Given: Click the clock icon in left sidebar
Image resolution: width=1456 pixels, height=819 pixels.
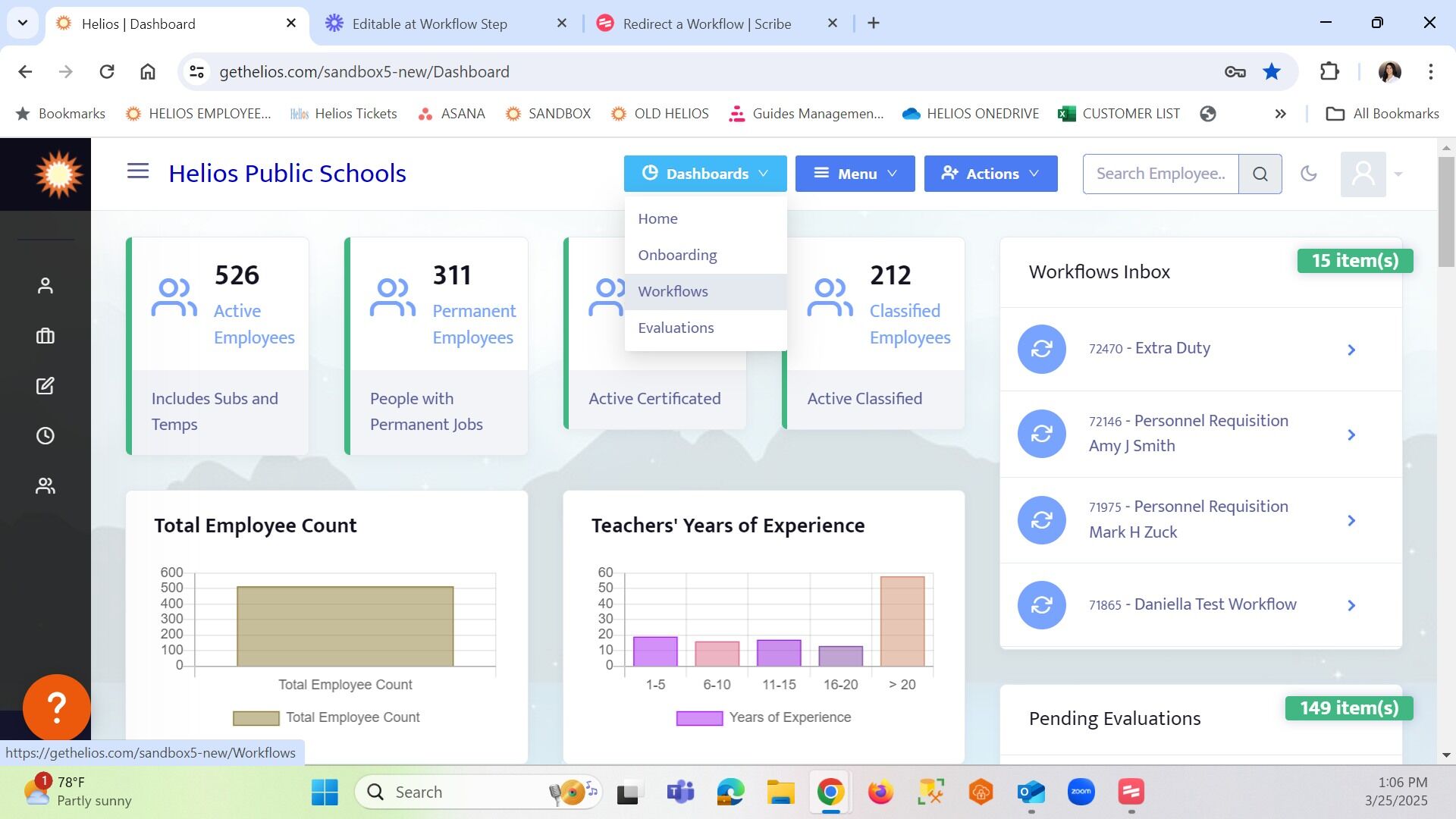Looking at the screenshot, I should pos(45,436).
